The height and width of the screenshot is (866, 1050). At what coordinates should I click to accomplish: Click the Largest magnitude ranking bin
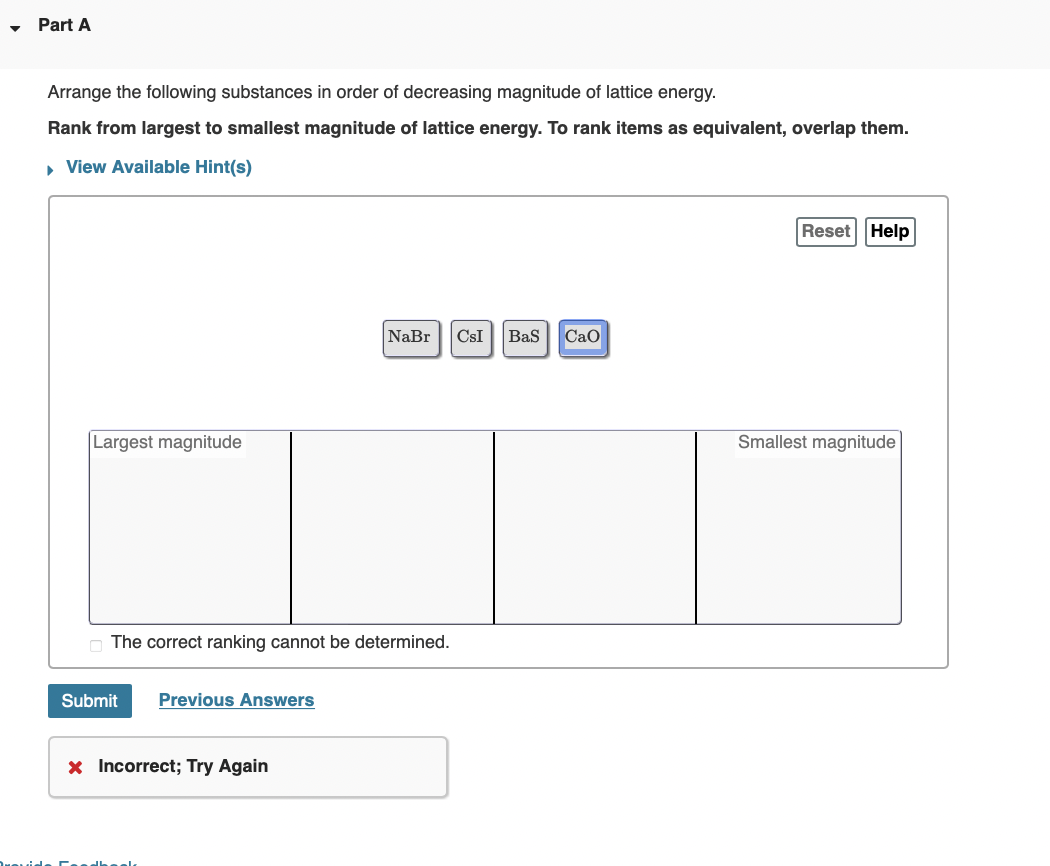[190, 527]
